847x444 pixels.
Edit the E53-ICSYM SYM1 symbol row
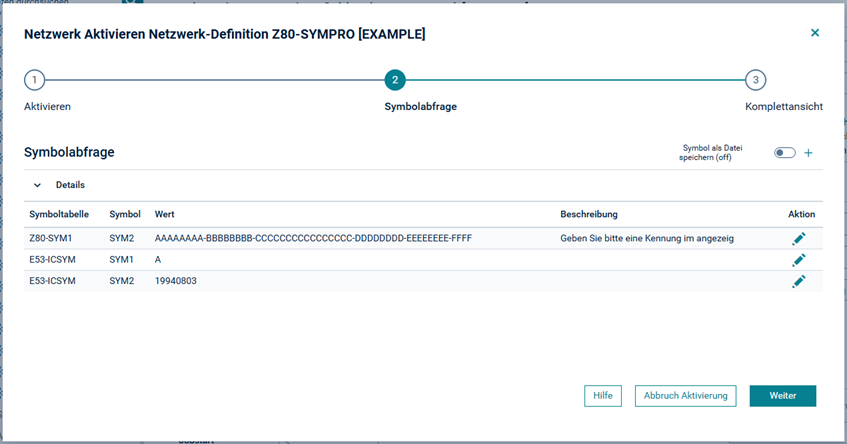click(799, 260)
